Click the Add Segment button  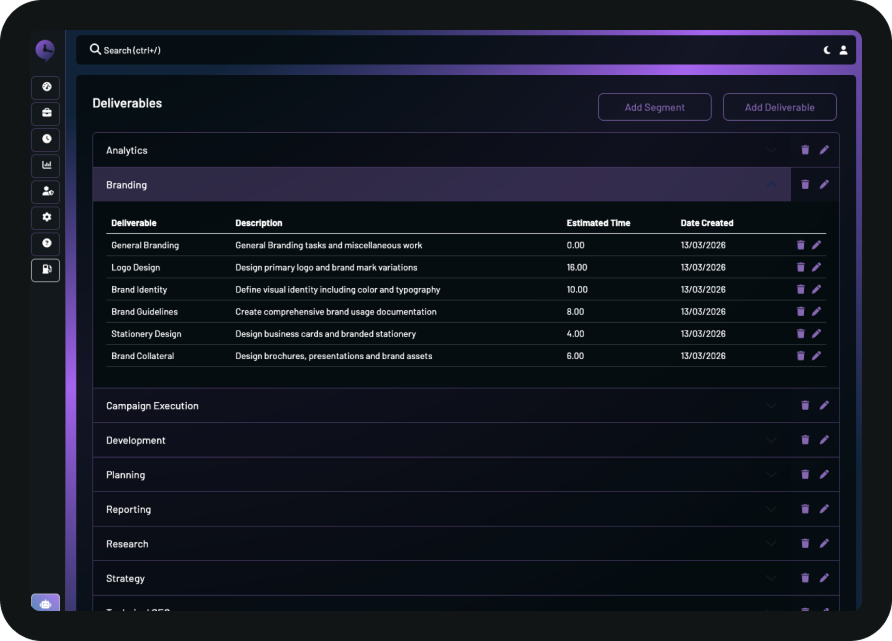point(654,107)
